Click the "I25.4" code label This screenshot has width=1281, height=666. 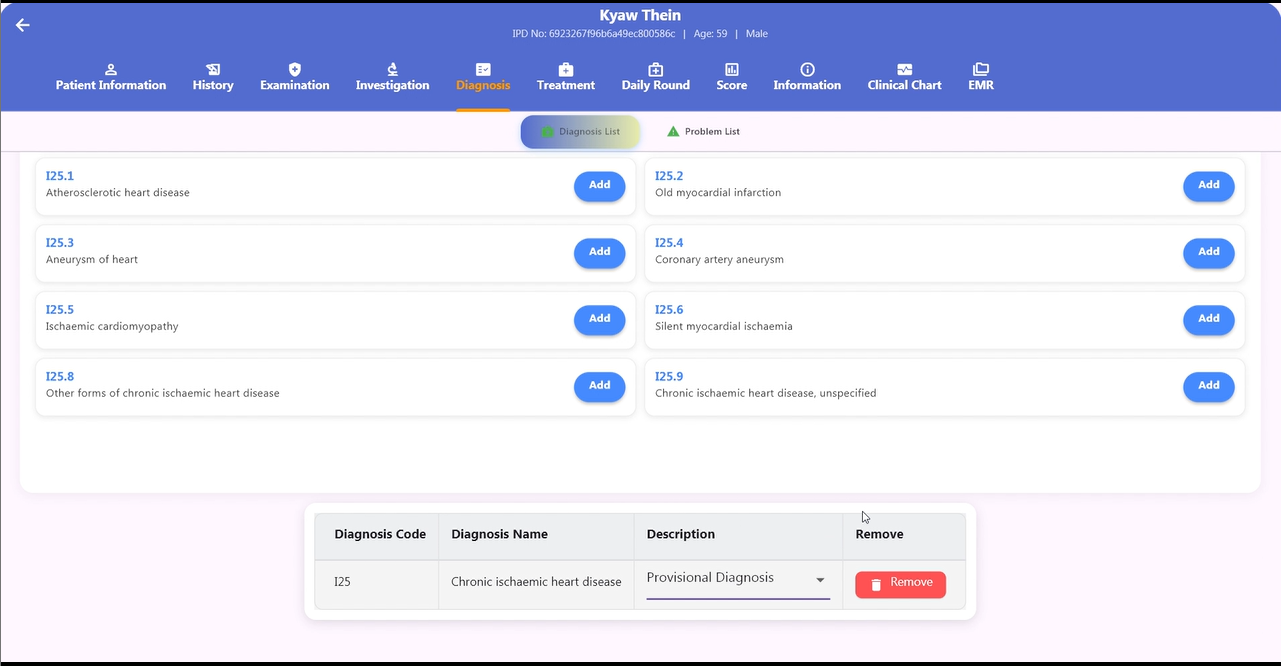tap(669, 243)
